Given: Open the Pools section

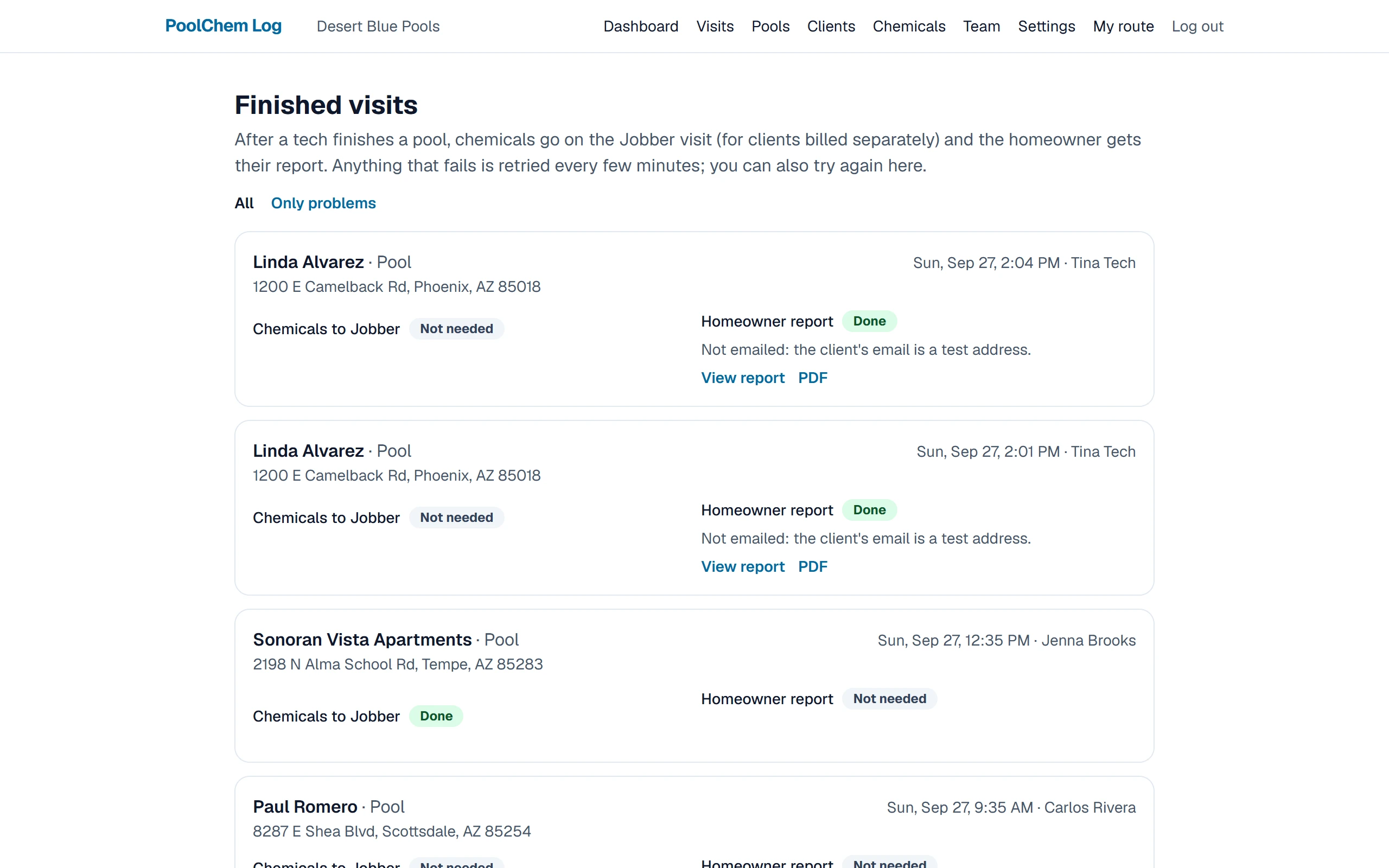Looking at the screenshot, I should point(770,27).
